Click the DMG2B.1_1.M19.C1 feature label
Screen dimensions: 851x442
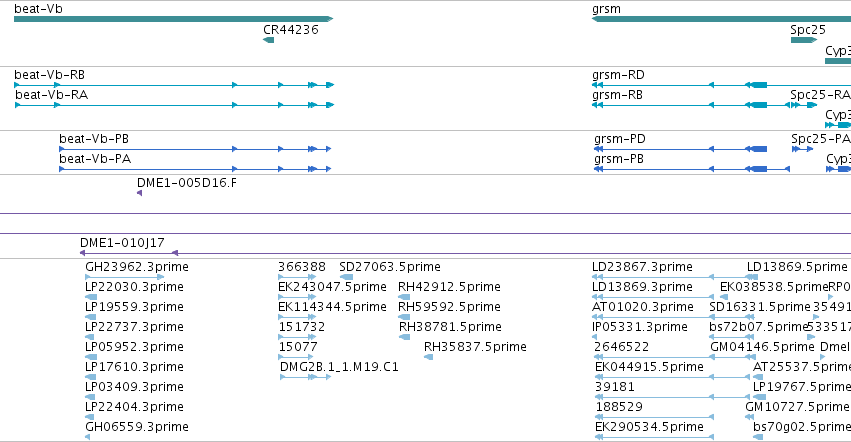(x=339, y=367)
